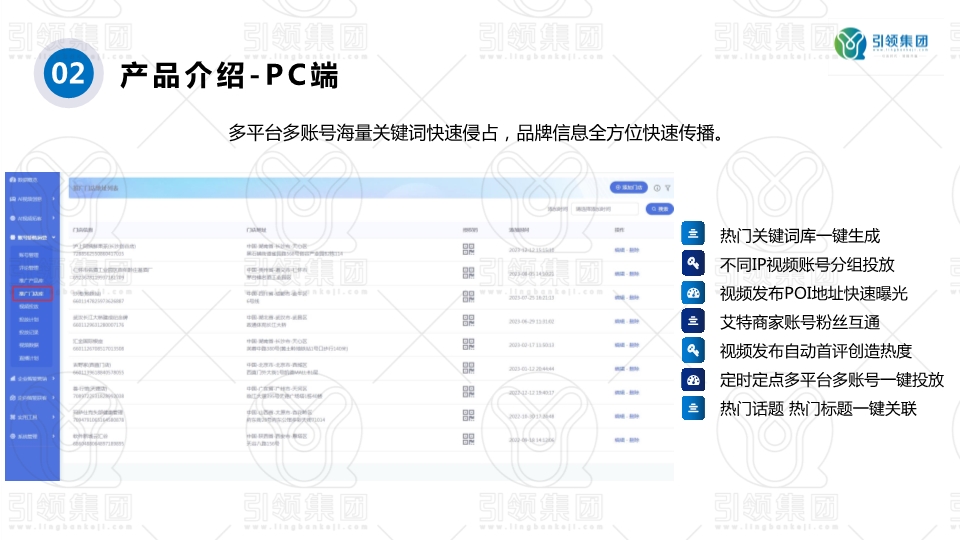
Task: Click the edit link in the first row
Action: [620, 250]
